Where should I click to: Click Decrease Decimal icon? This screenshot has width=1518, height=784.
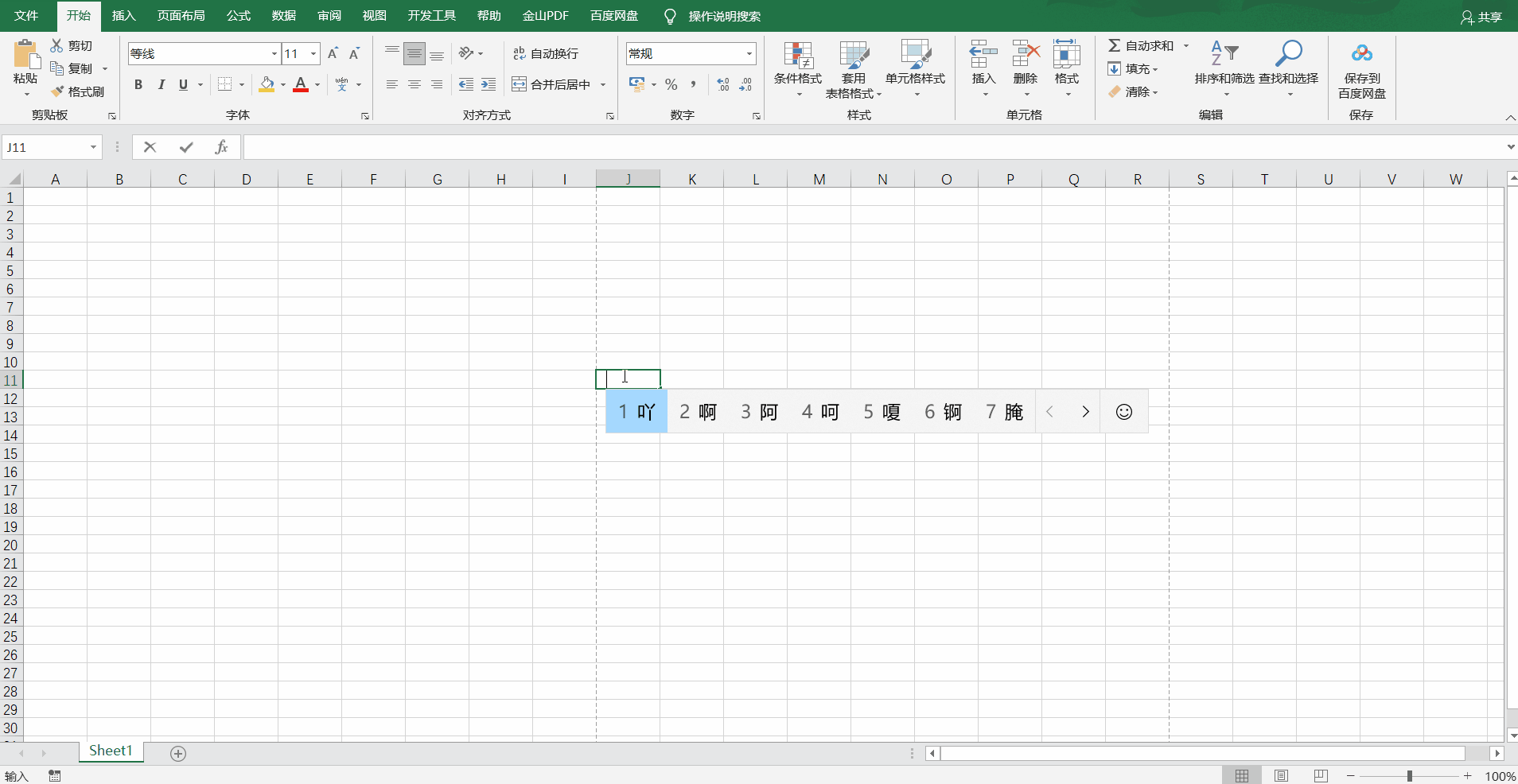click(x=745, y=84)
